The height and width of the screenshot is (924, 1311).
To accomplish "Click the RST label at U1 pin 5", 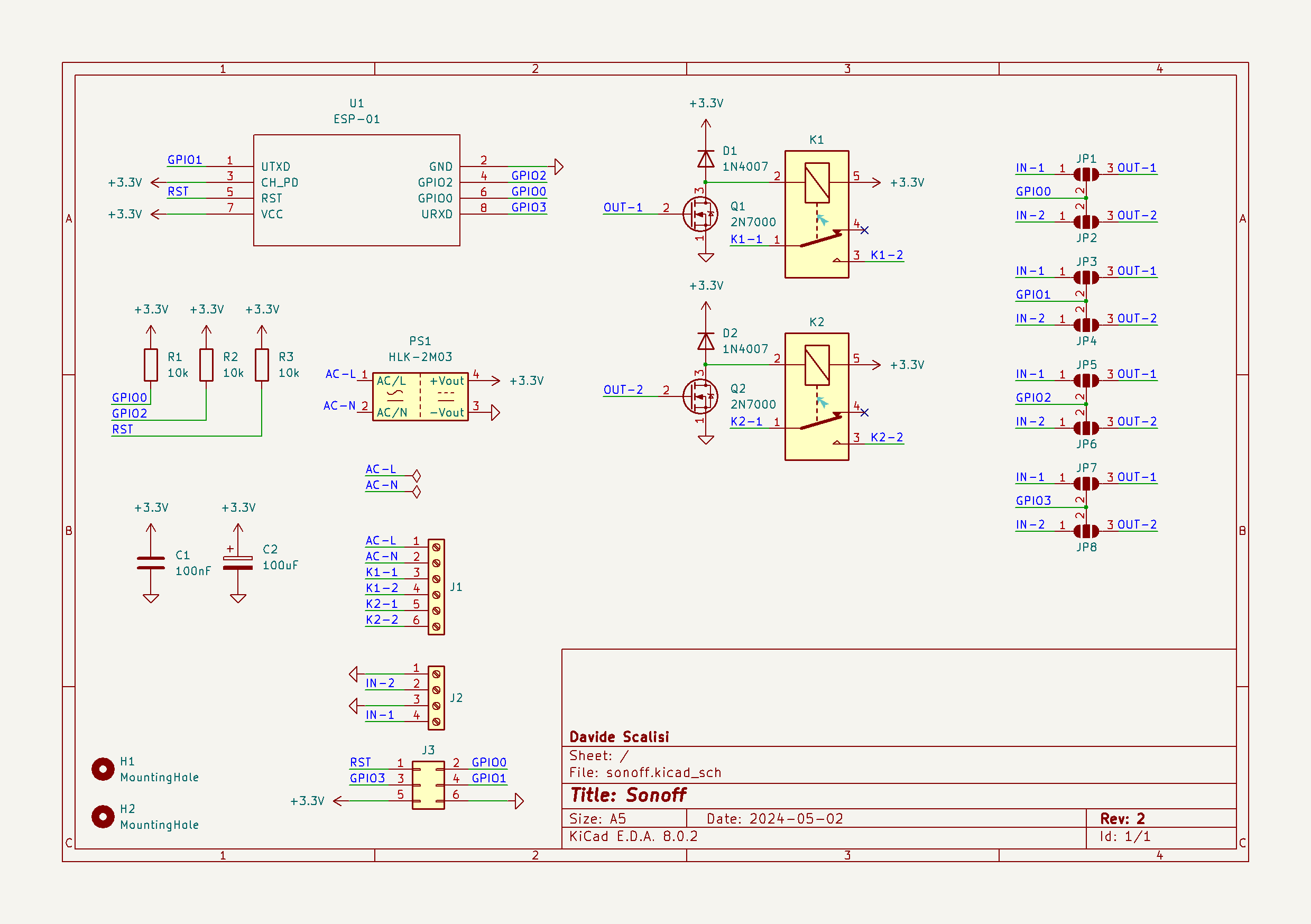I will pyautogui.click(x=178, y=191).
